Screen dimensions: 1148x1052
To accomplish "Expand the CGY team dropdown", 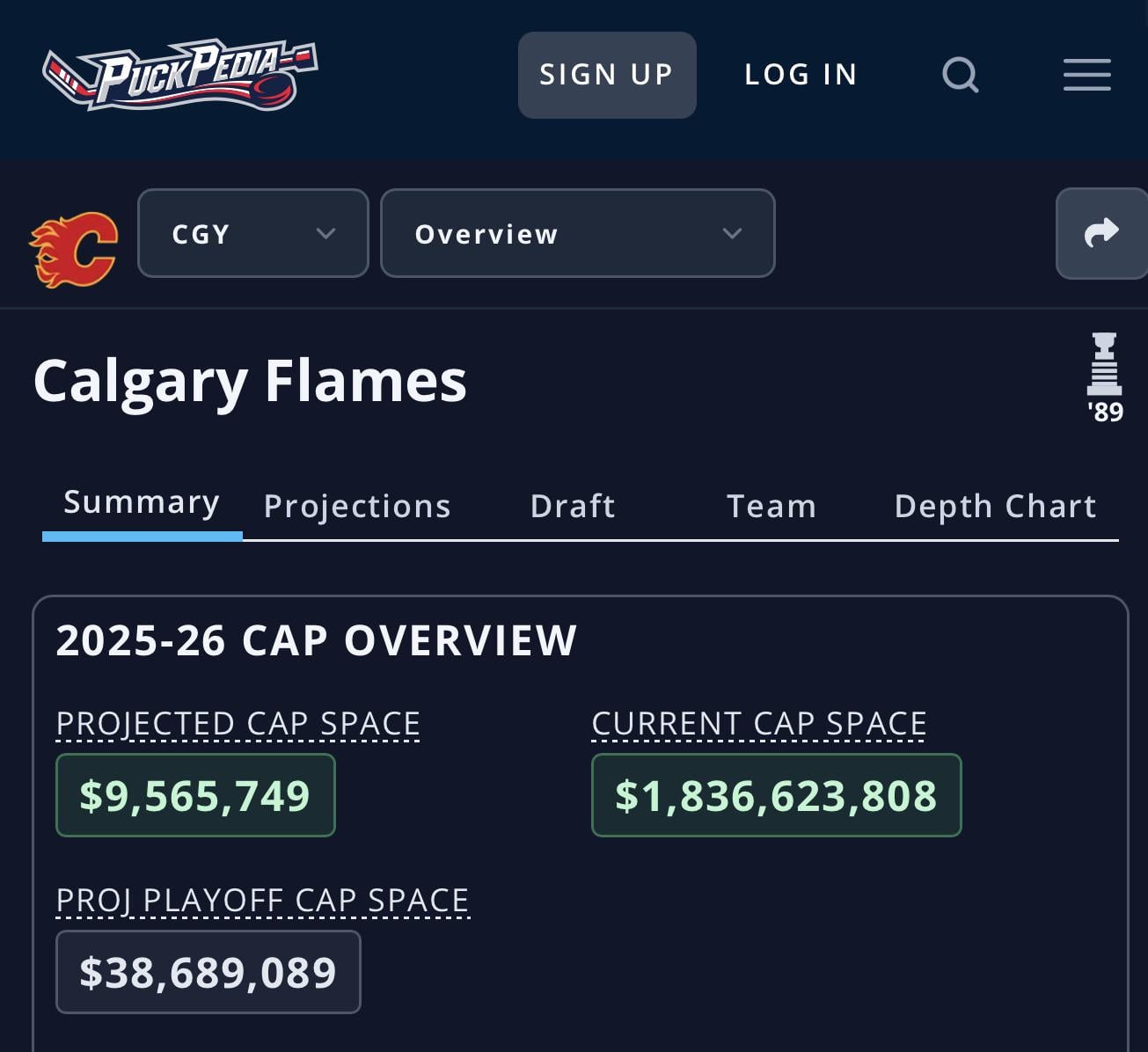I will tap(252, 234).
